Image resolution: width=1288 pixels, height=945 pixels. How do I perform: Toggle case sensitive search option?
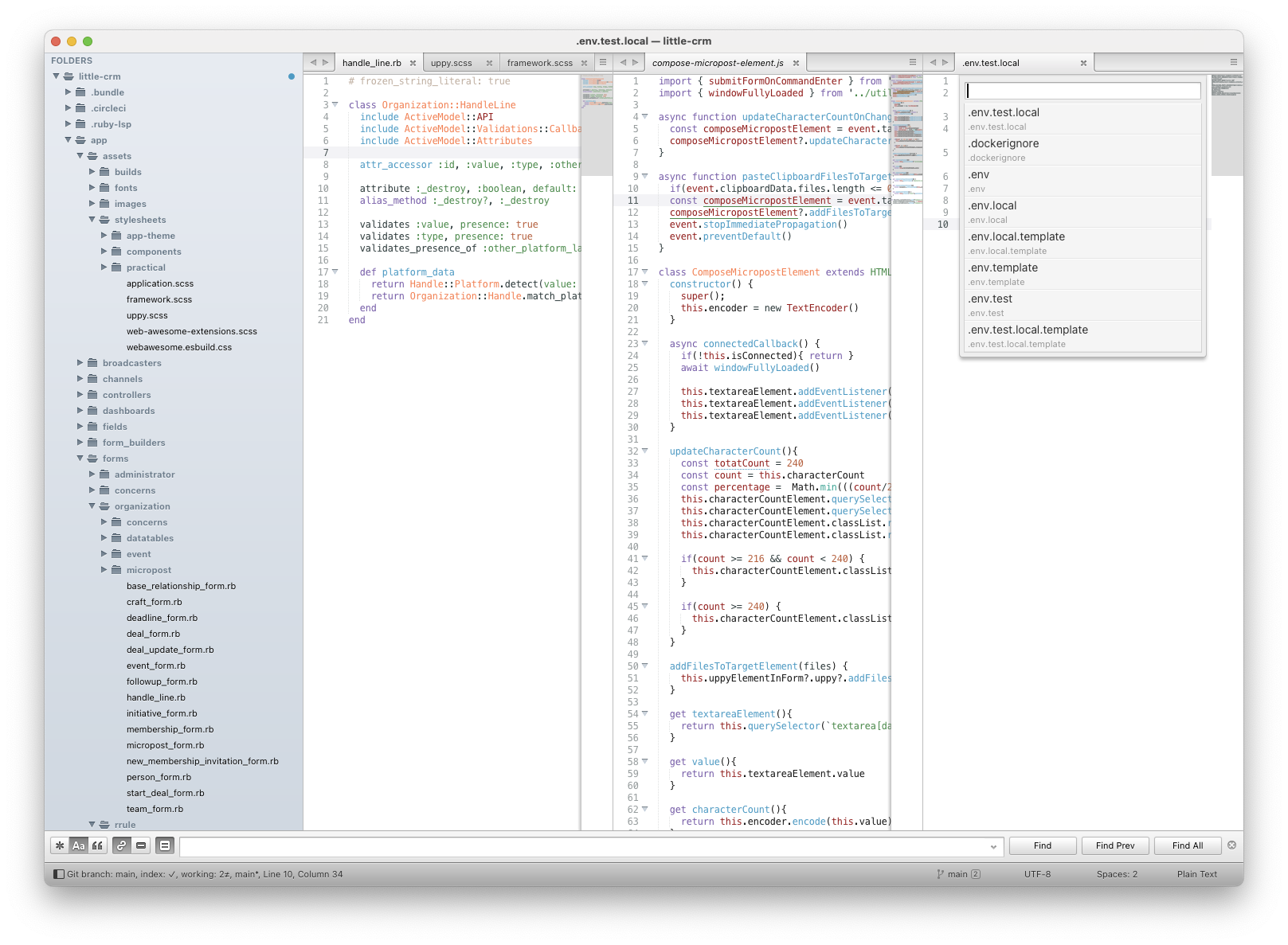78,845
